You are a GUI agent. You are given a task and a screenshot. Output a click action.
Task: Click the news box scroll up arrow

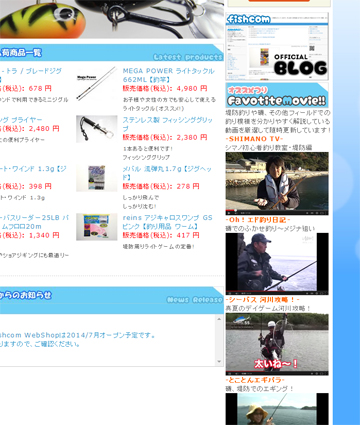219,319
